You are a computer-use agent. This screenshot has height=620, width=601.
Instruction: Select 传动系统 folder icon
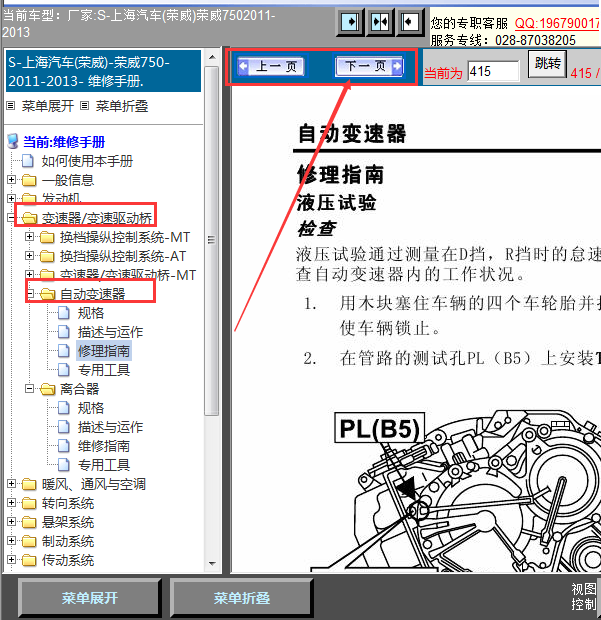[29, 560]
